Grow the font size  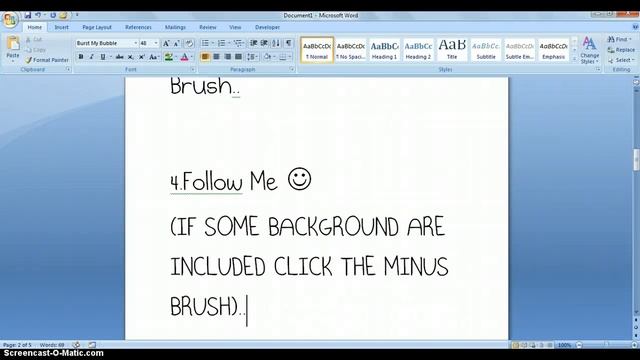(x=166, y=43)
